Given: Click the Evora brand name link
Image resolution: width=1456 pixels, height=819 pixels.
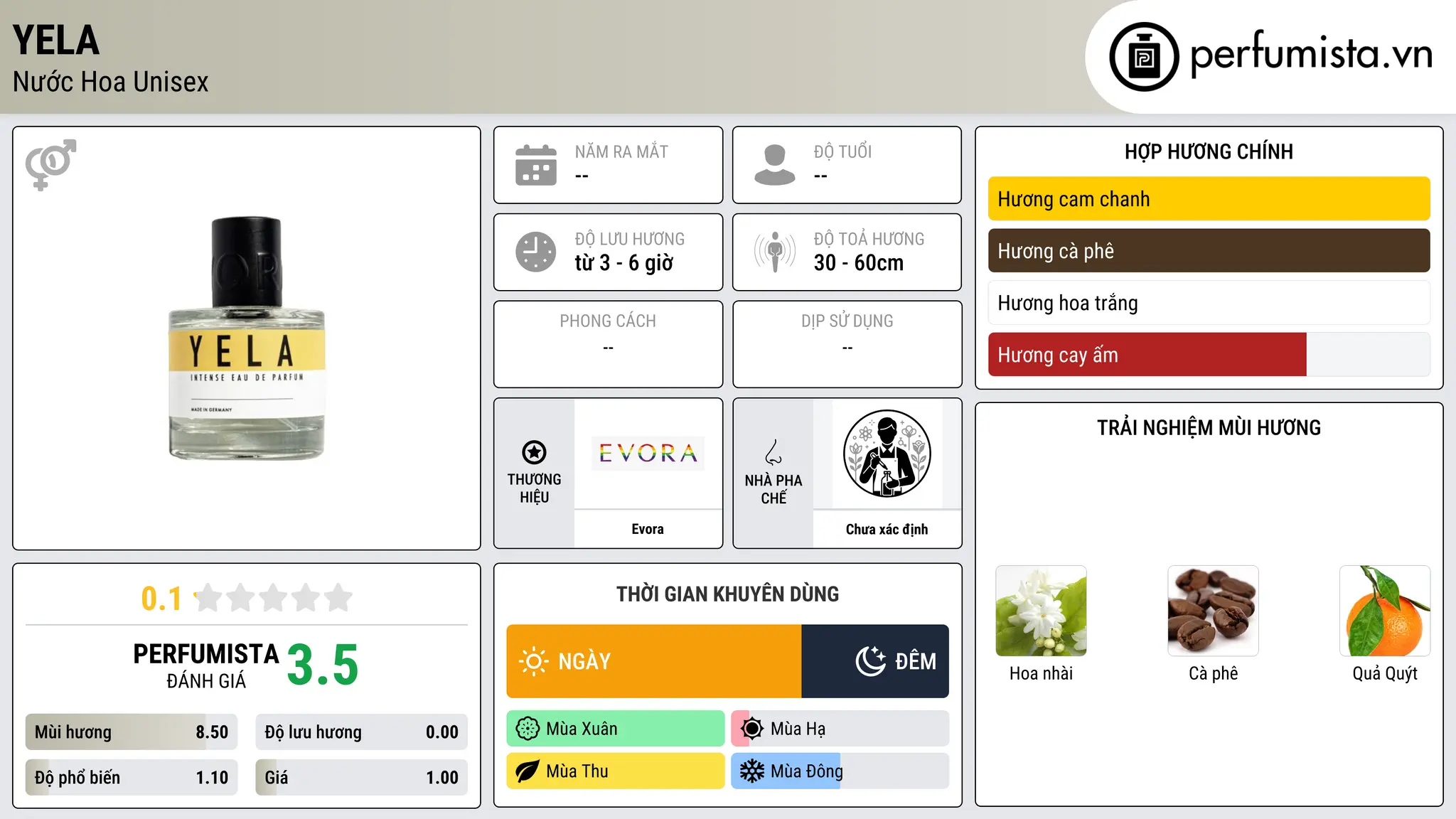Looking at the screenshot, I should tap(648, 529).
